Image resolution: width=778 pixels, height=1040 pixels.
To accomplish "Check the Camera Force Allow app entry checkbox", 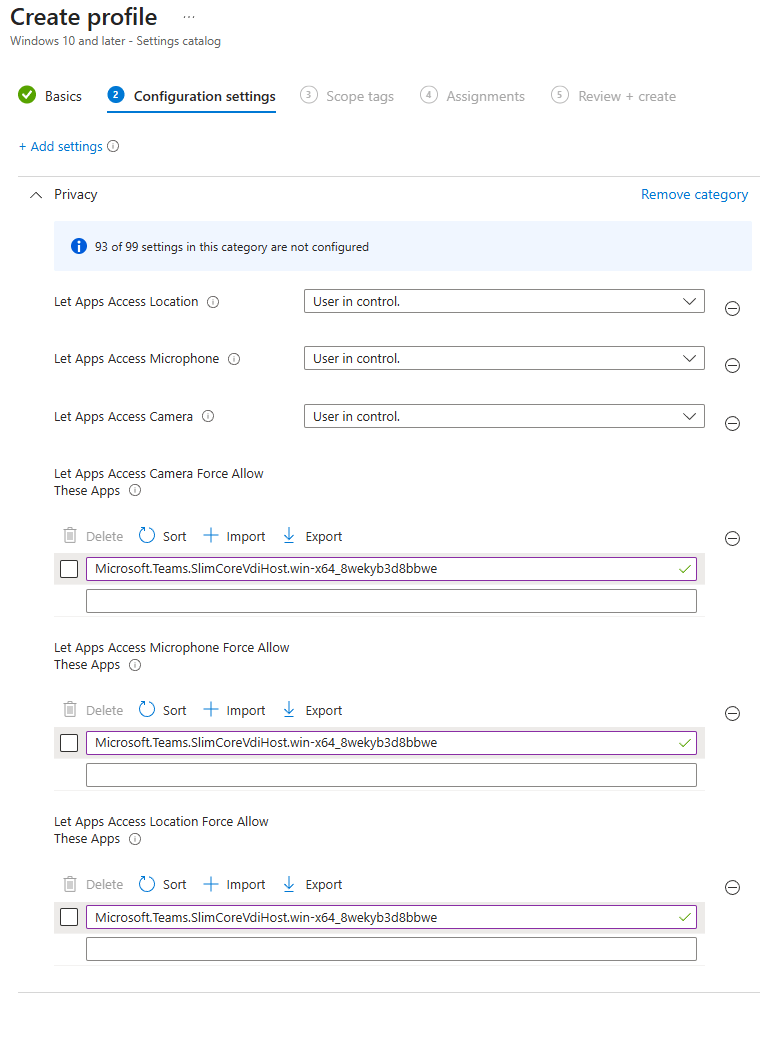I will coord(69,569).
